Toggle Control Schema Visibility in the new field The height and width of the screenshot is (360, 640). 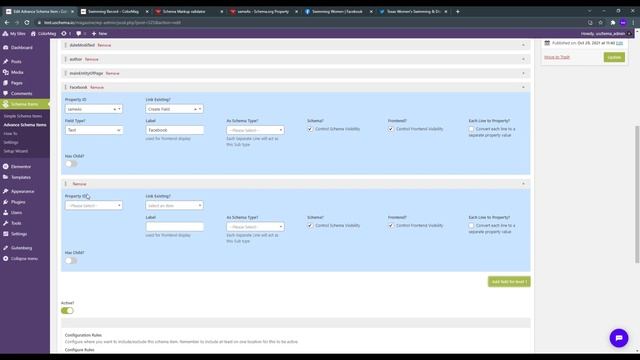coord(310,226)
